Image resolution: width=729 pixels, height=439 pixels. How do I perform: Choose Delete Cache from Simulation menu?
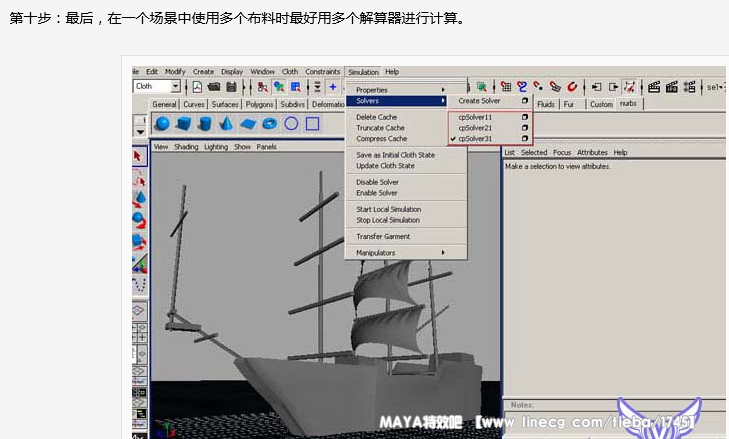tap(377, 117)
